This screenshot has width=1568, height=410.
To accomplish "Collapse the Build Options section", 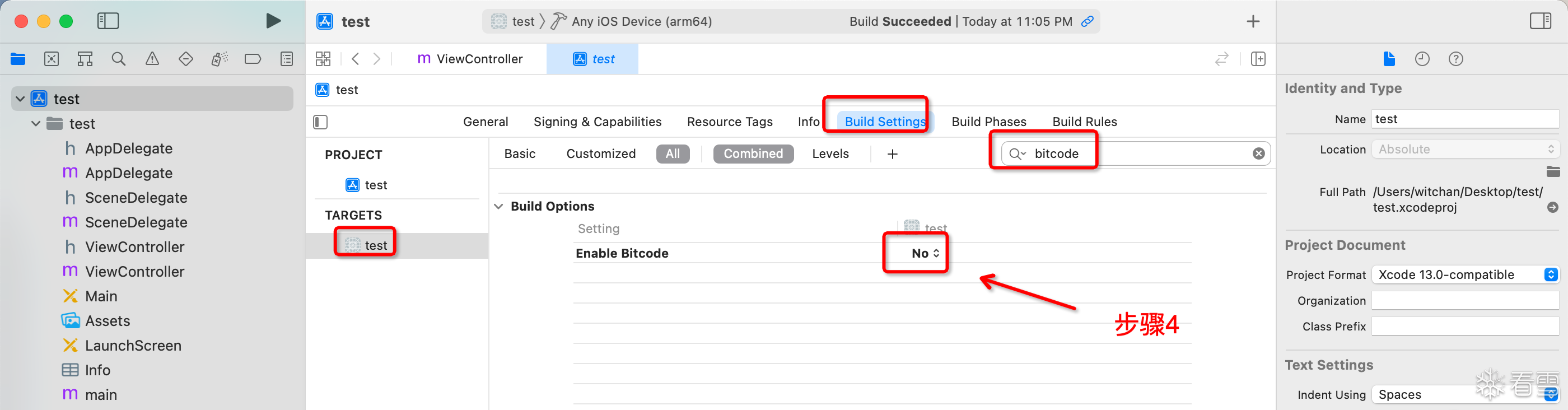I will tap(498, 207).
